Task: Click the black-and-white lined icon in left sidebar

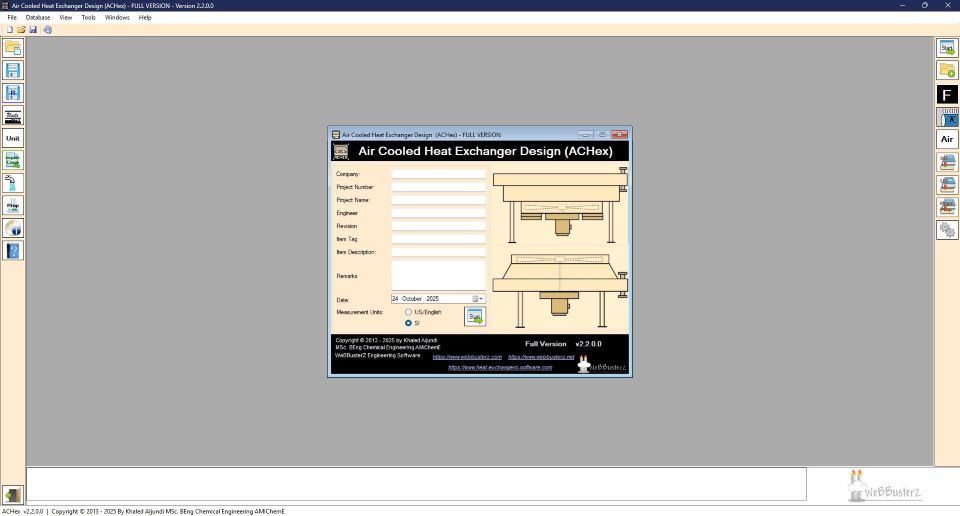Action: point(13,116)
